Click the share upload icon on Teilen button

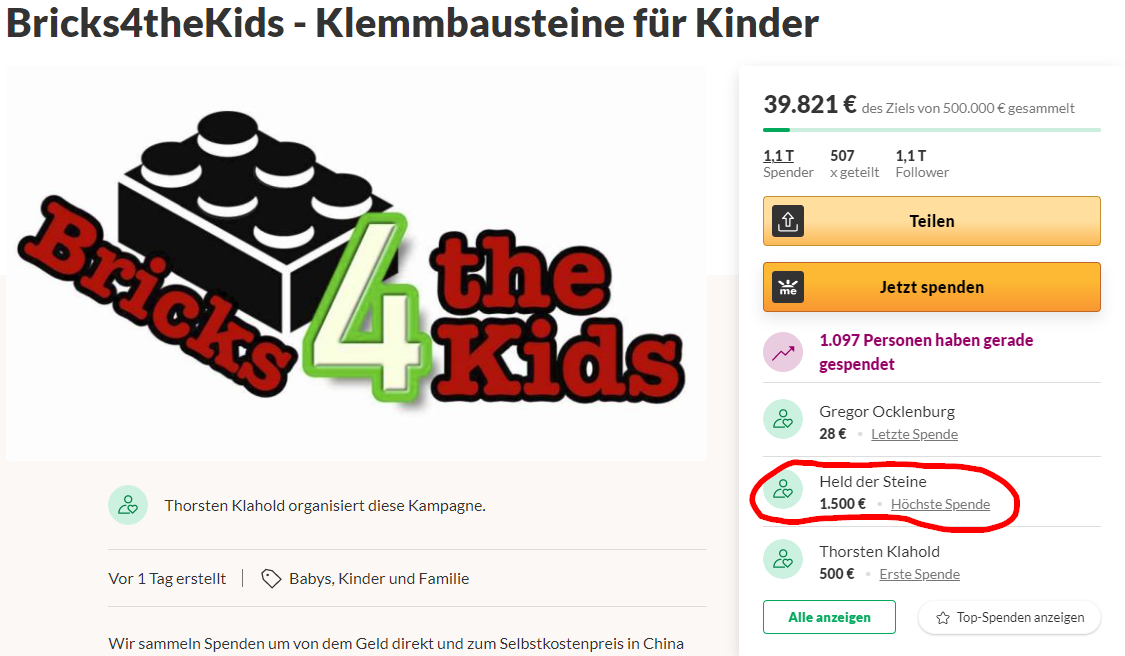click(788, 221)
